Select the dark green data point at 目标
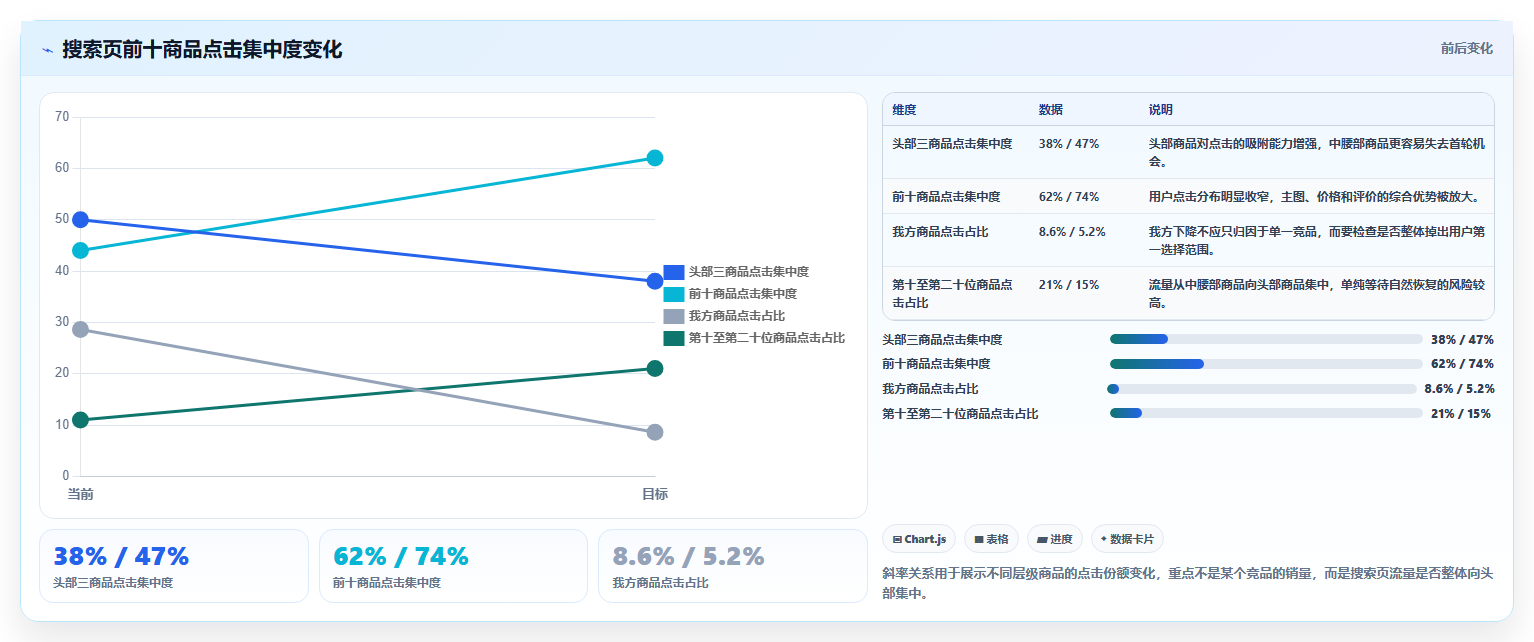This screenshot has width=1534, height=642. (655, 369)
